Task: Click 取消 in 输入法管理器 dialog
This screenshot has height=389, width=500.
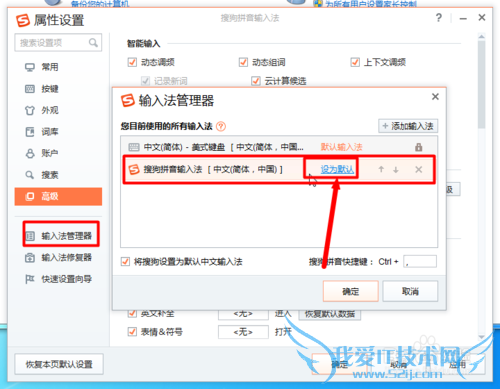Action: 410,291
